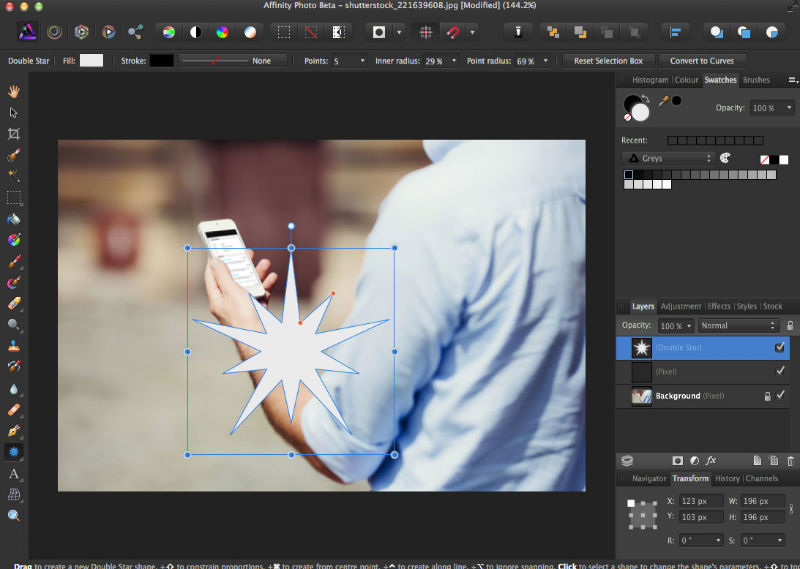Click the Layer Effects fx icon
Viewport: 800px width, 569px height.
(711, 460)
